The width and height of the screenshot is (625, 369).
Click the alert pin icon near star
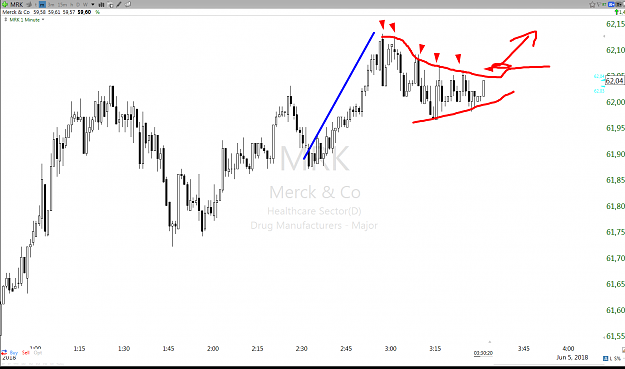[x=599, y=4]
